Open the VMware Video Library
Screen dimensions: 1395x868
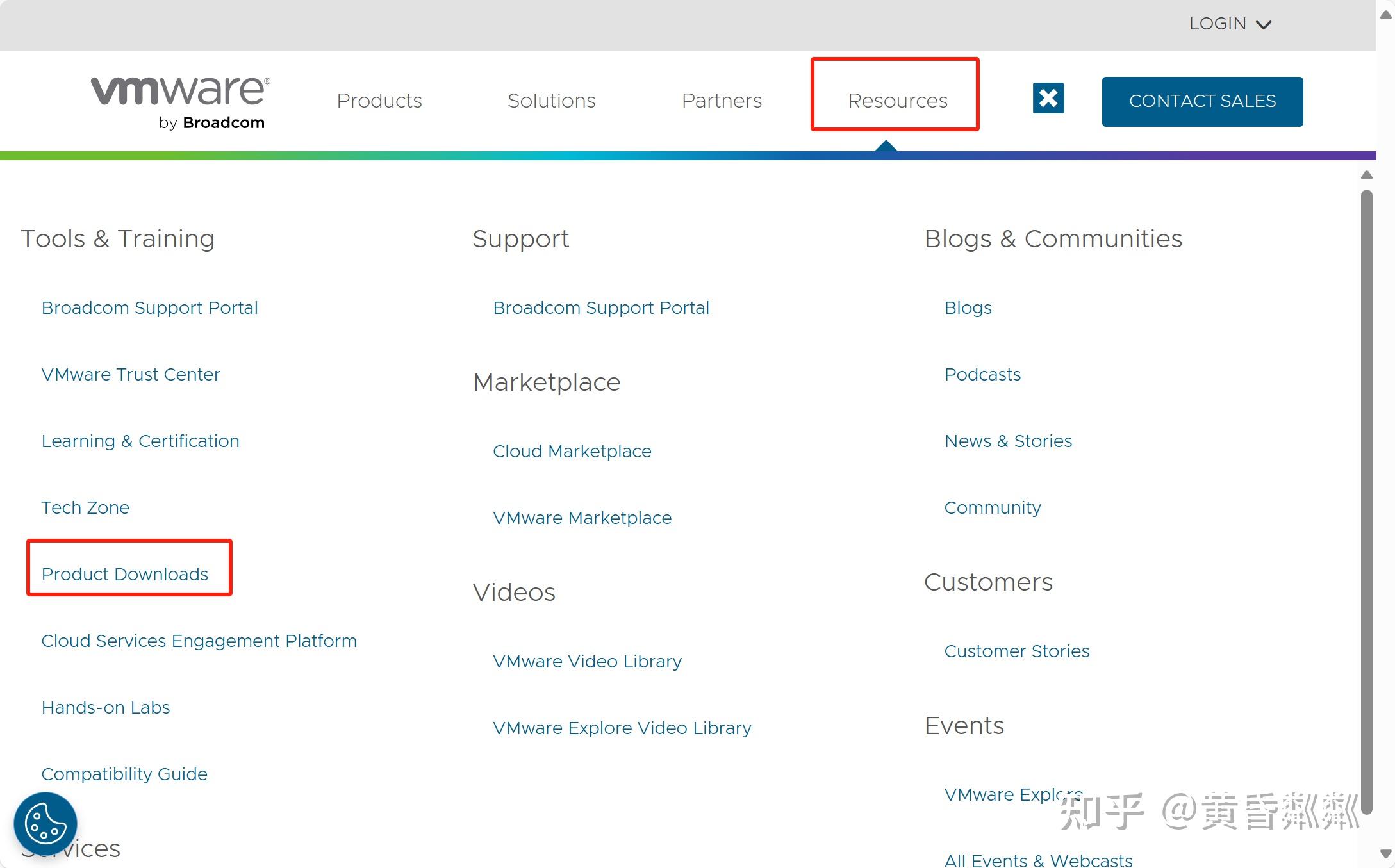[x=587, y=661]
